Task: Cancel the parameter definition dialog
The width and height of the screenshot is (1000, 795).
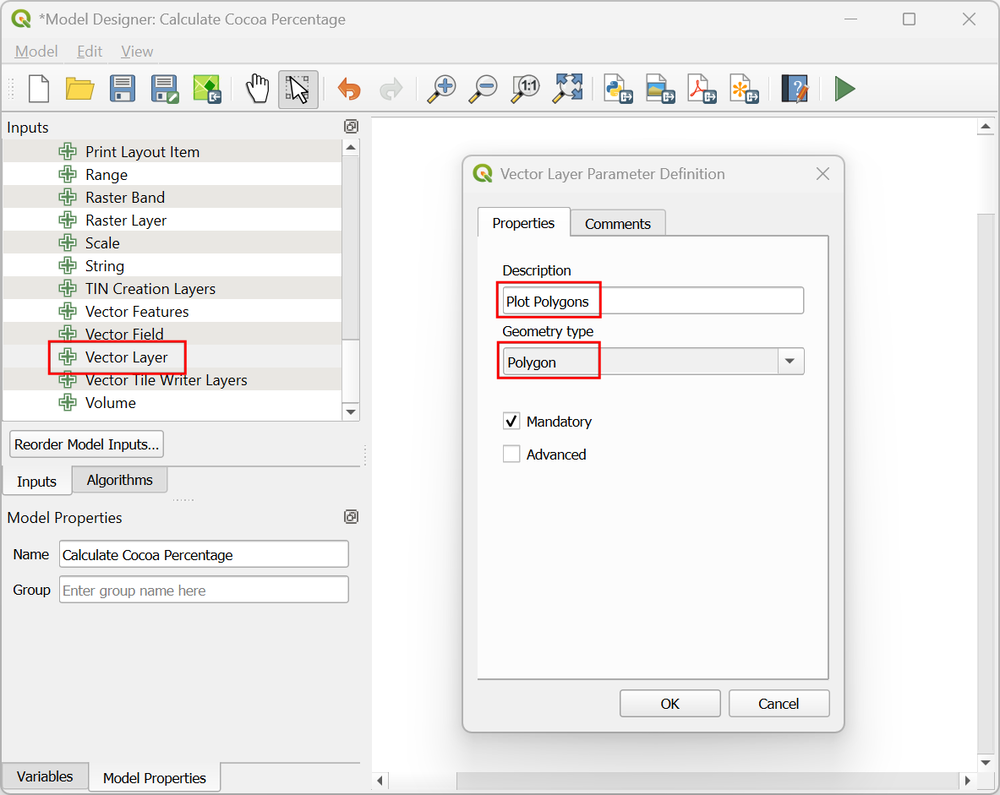Action: click(x=778, y=703)
